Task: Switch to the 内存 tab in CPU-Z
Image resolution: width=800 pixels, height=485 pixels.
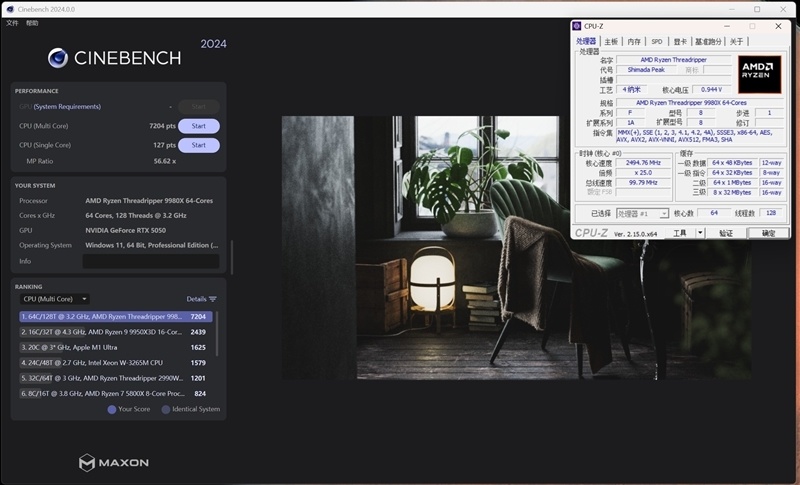Action: coord(633,42)
